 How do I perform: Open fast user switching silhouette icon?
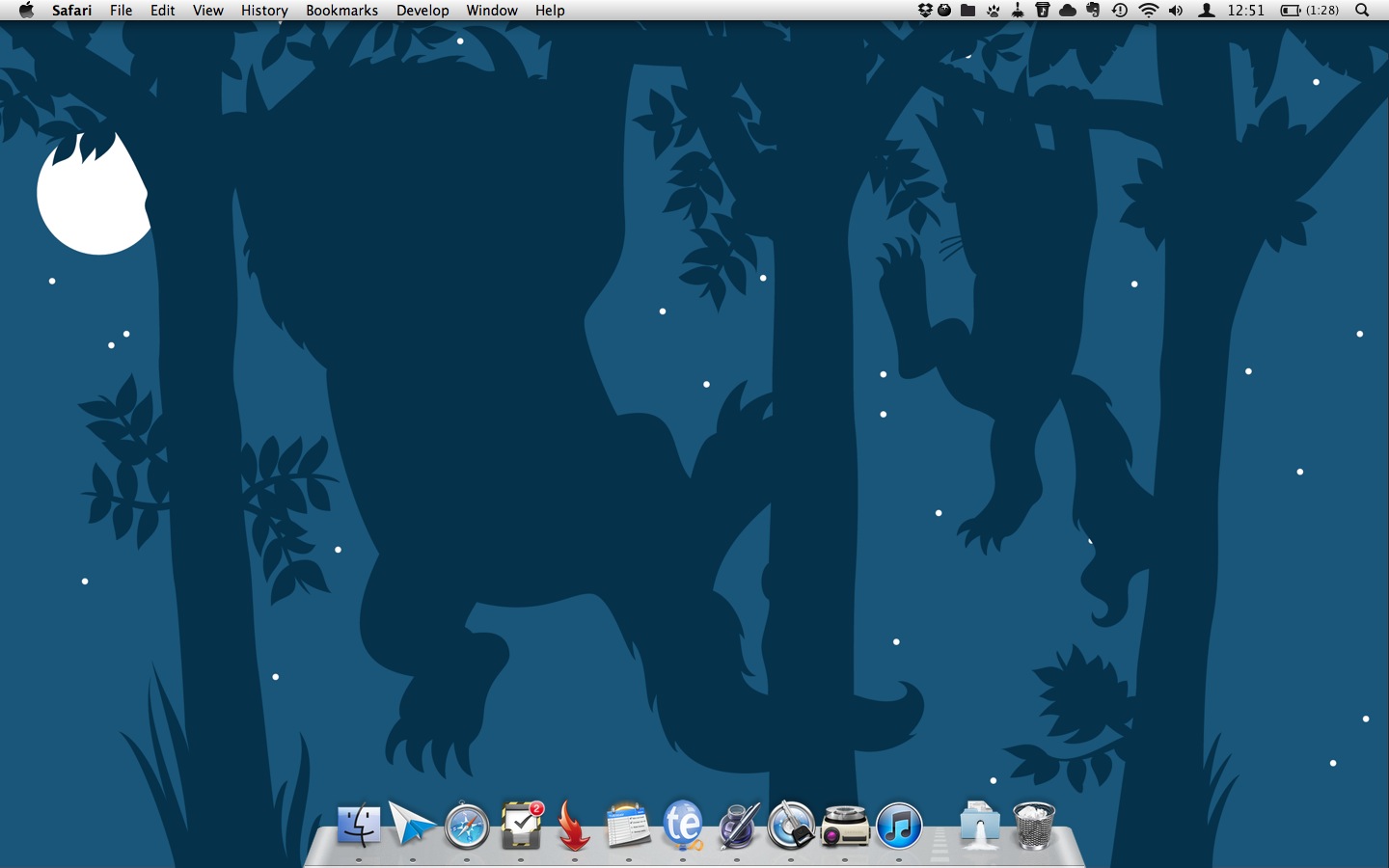point(1207,11)
